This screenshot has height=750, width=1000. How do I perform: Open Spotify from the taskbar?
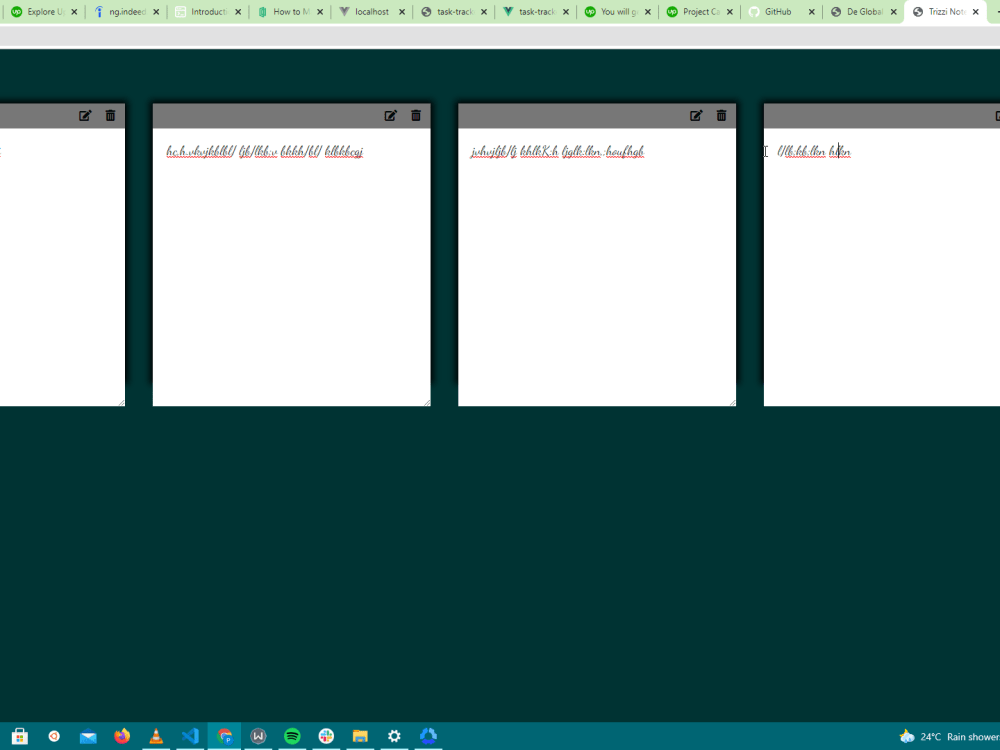pos(292,736)
